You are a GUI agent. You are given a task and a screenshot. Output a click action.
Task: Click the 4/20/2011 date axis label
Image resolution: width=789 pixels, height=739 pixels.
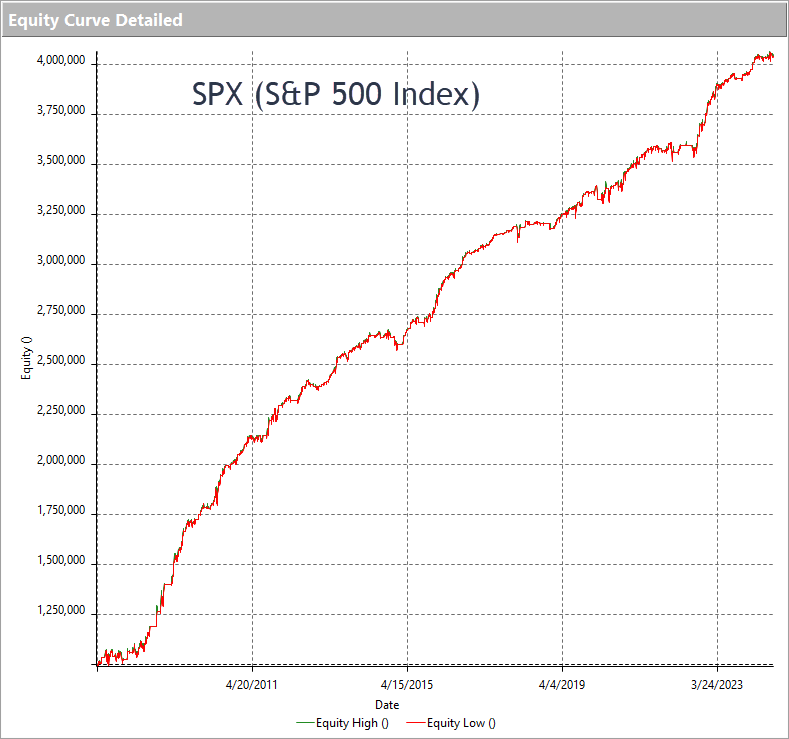click(251, 684)
